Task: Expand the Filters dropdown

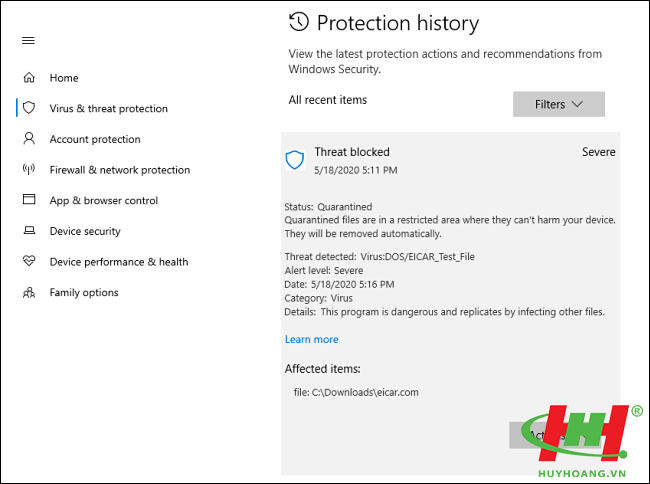Action: [559, 104]
